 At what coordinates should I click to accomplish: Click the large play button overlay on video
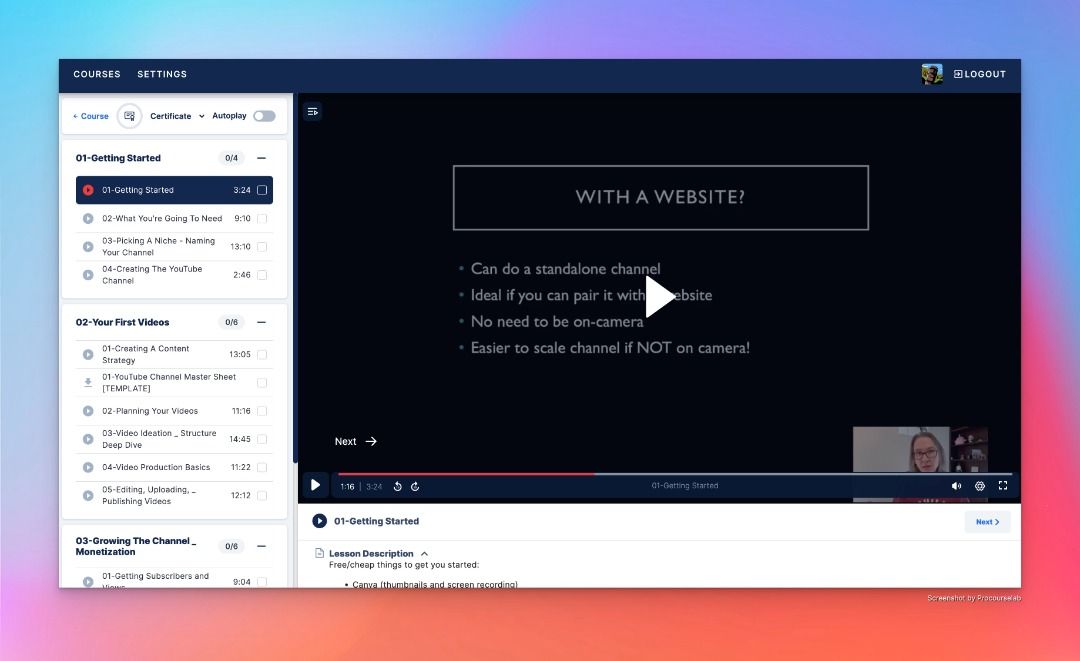pyautogui.click(x=660, y=297)
